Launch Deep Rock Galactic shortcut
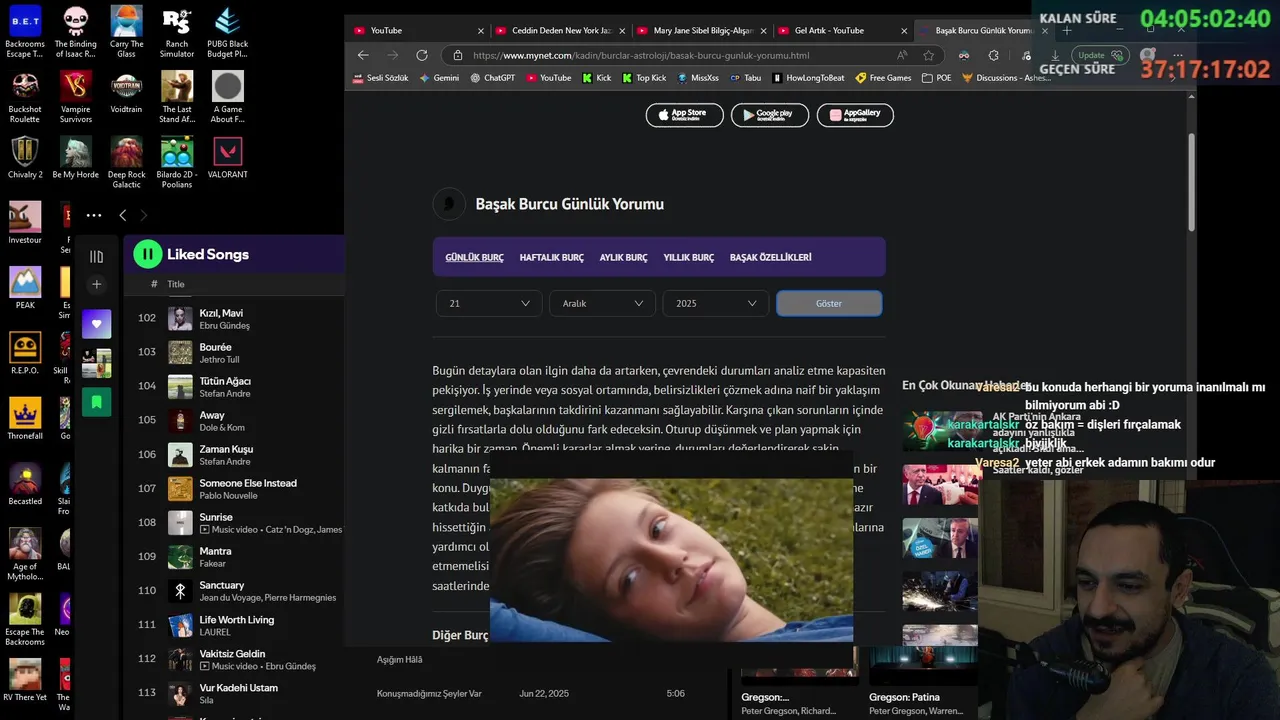Viewport: 1280px width, 720px height. 126,162
